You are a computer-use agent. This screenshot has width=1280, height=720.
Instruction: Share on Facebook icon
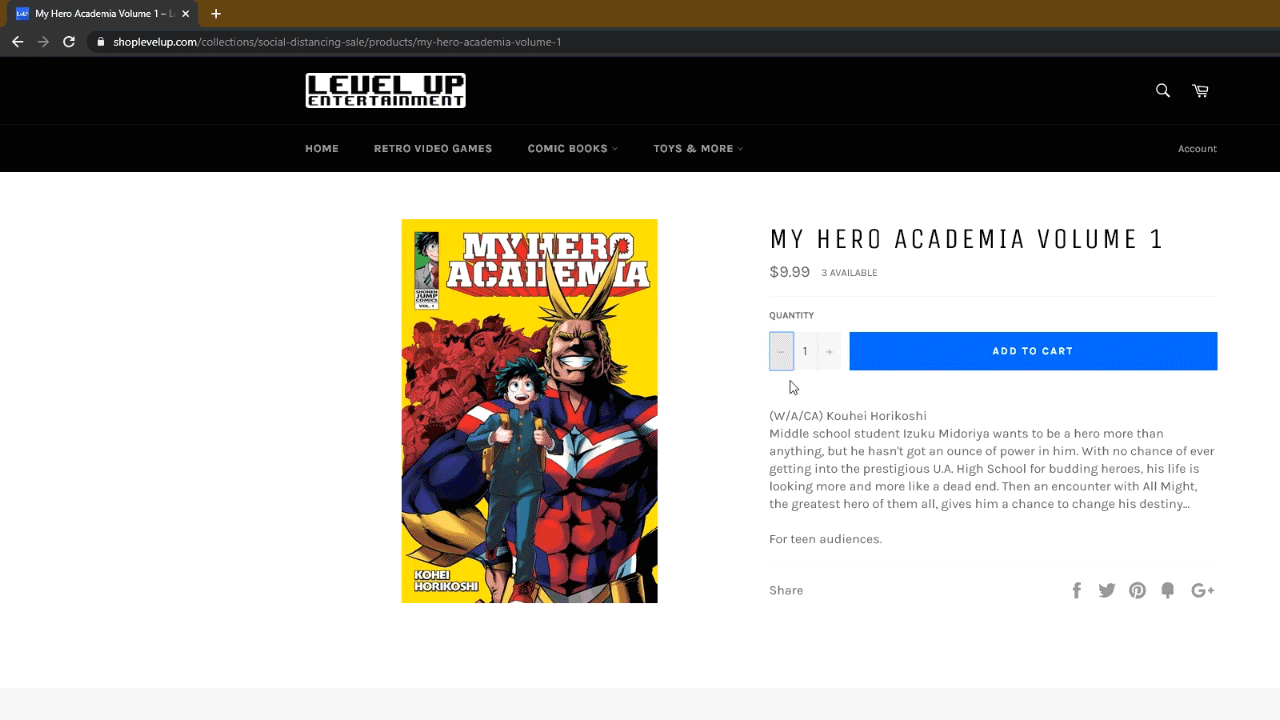click(x=1077, y=590)
